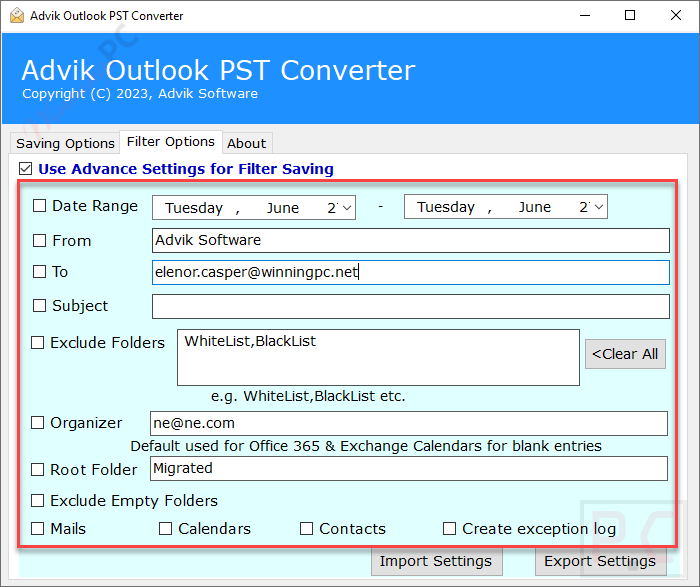Click the From field with Advik Software

click(411, 240)
